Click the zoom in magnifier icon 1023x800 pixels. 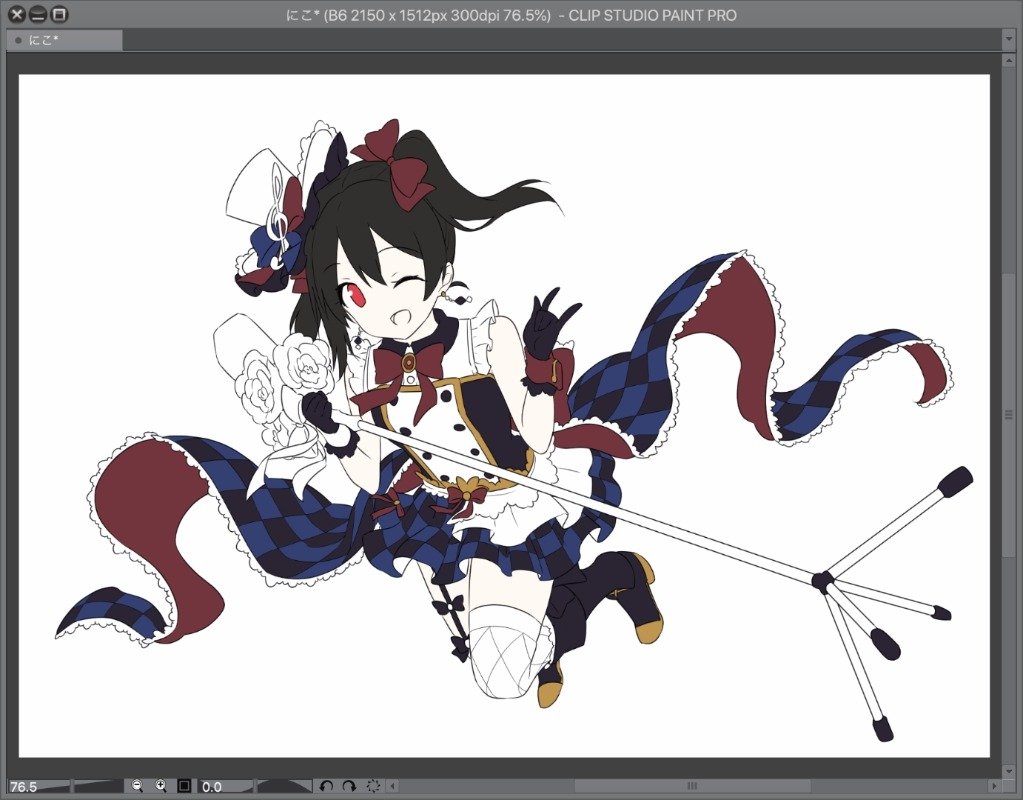pos(161,786)
